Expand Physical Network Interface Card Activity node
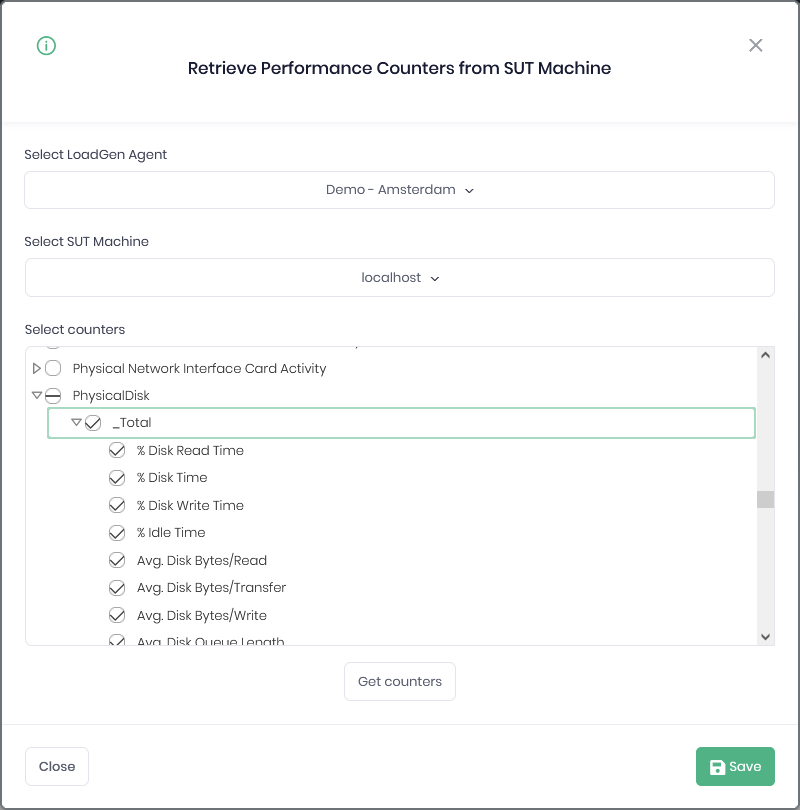800x810 pixels. click(37, 369)
